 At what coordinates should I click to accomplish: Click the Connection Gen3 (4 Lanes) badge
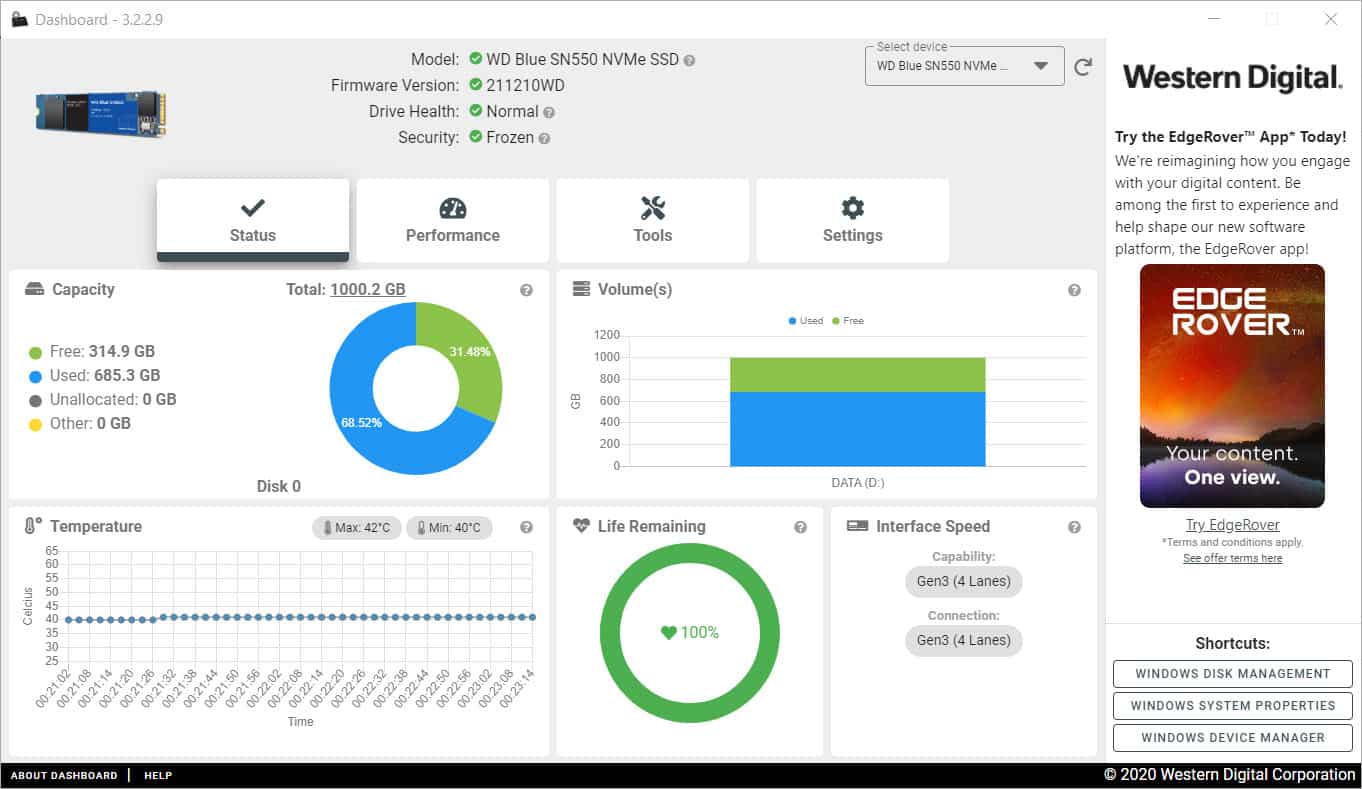[964, 640]
